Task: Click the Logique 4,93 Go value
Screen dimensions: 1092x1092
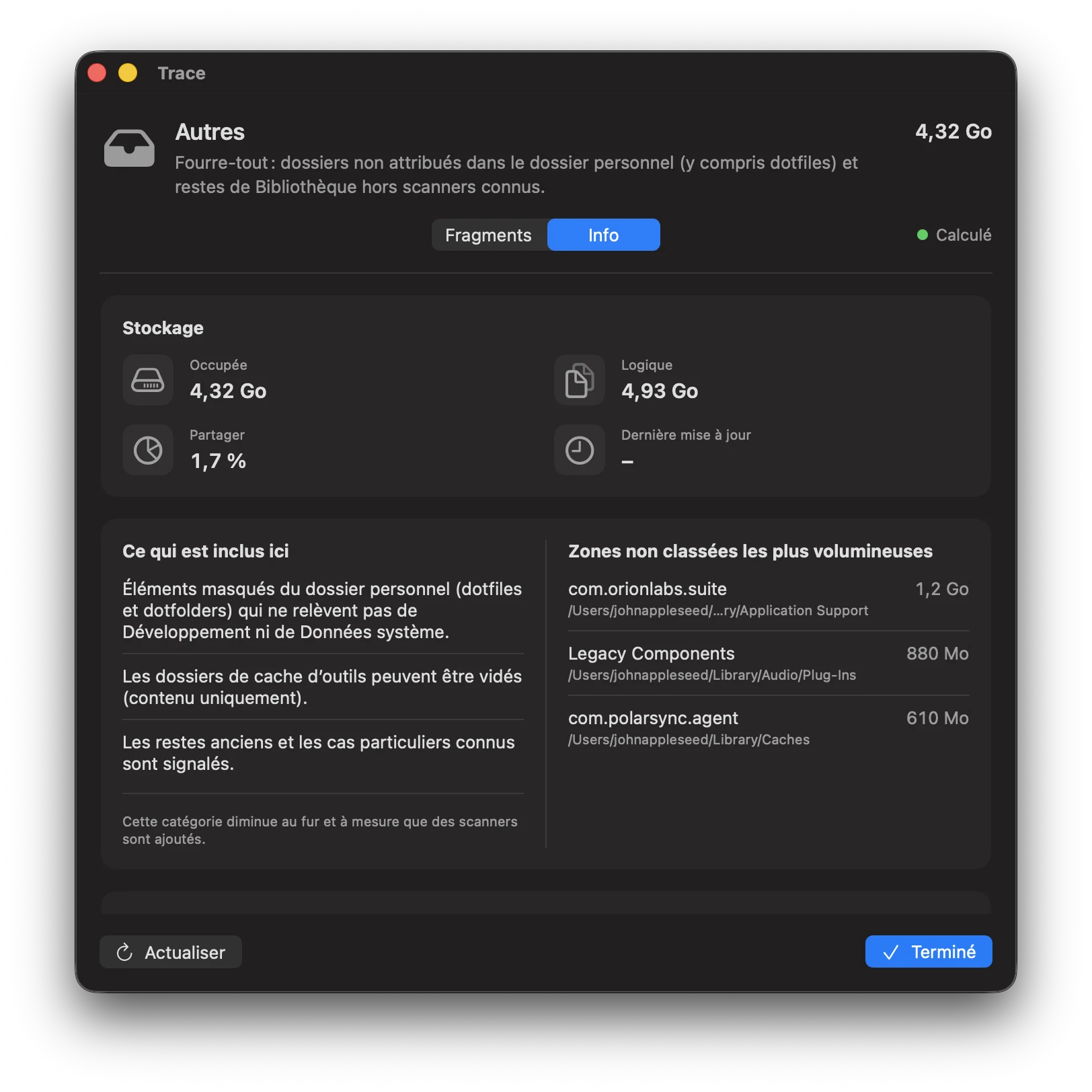Action: pyautogui.click(x=660, y=391)
